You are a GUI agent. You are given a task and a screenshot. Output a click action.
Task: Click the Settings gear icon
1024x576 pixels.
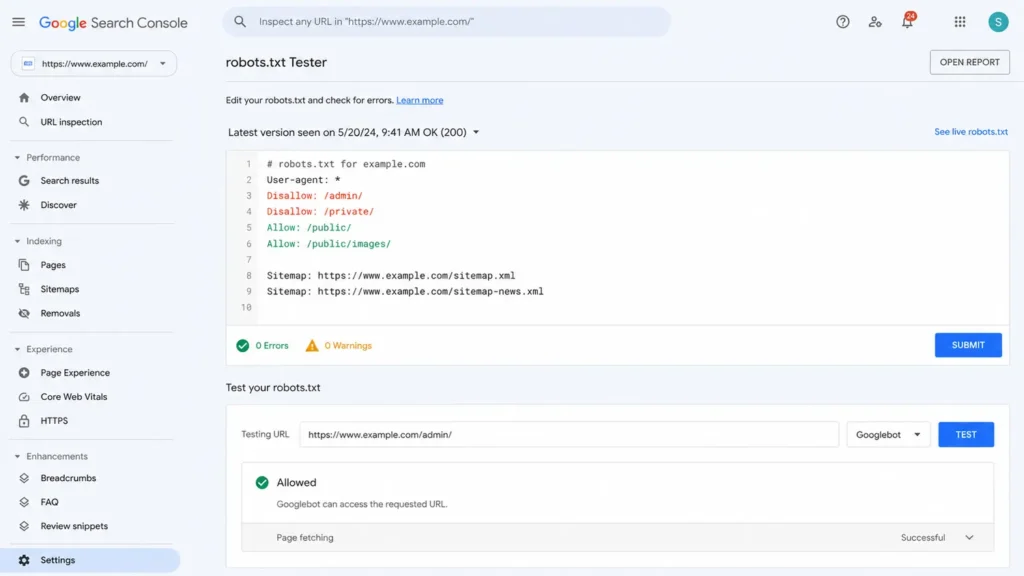pos(24,560)
